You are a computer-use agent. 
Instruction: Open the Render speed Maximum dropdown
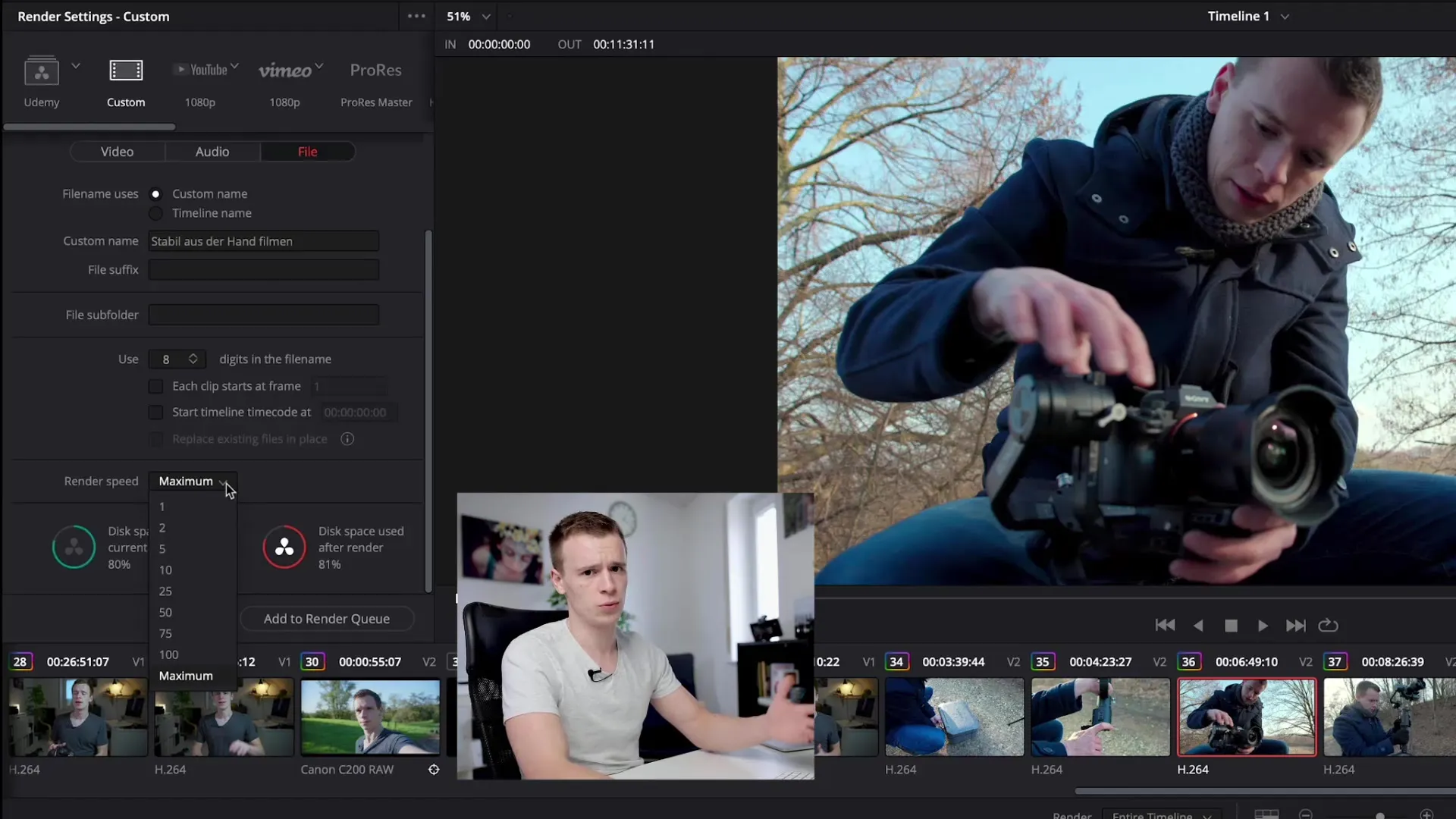click(x=193, y=482)
